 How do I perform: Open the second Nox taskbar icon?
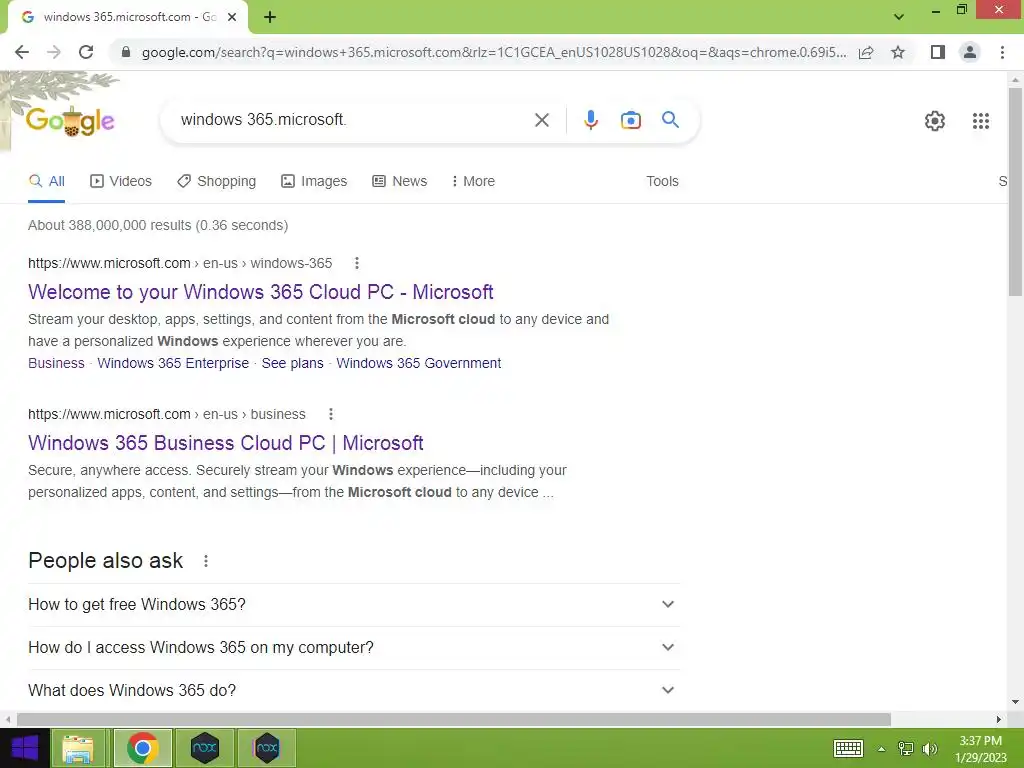point(266,748)
